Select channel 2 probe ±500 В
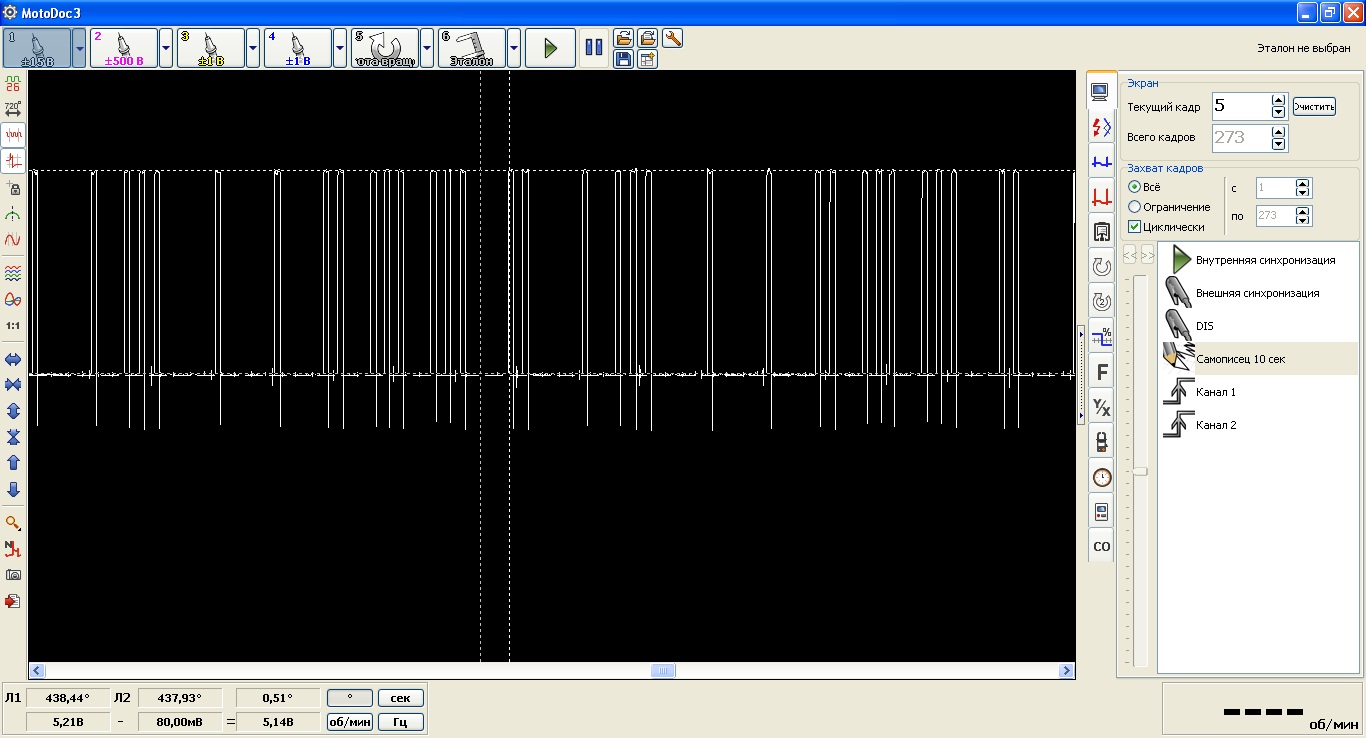1366x738 pixels. [124, 48]
